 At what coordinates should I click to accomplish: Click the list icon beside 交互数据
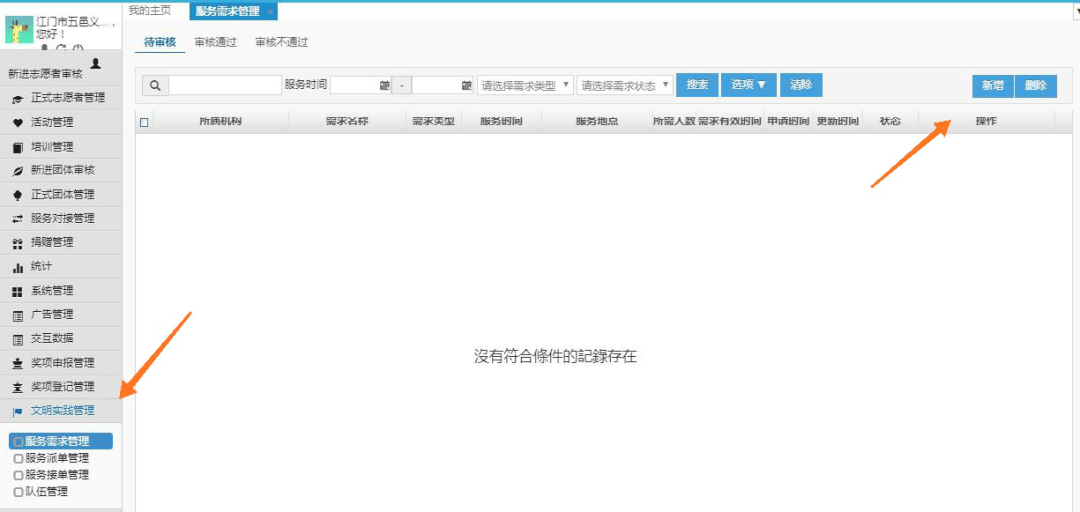tap(18, 339)
